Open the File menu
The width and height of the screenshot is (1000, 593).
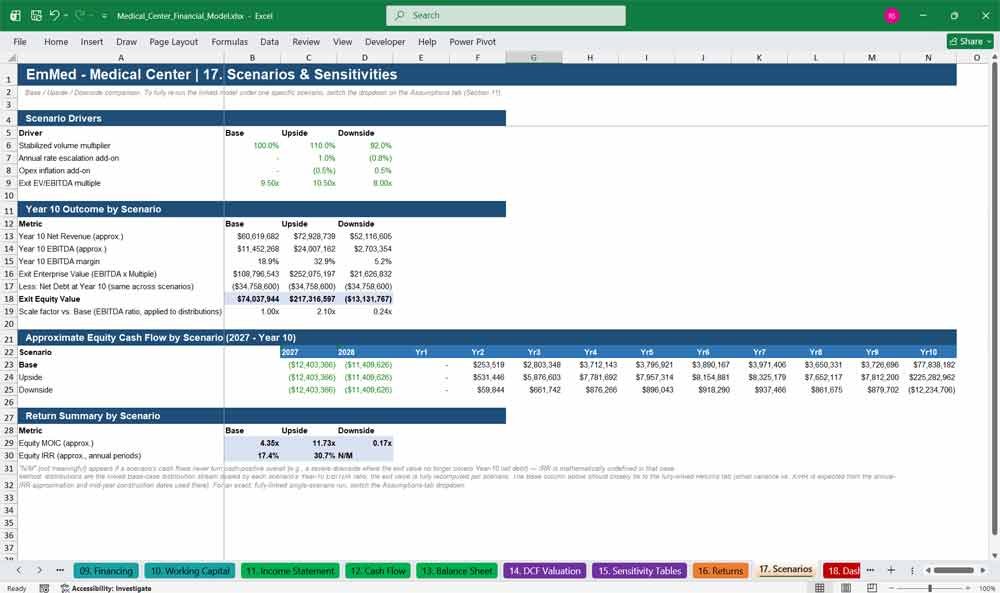coord(20,41)
